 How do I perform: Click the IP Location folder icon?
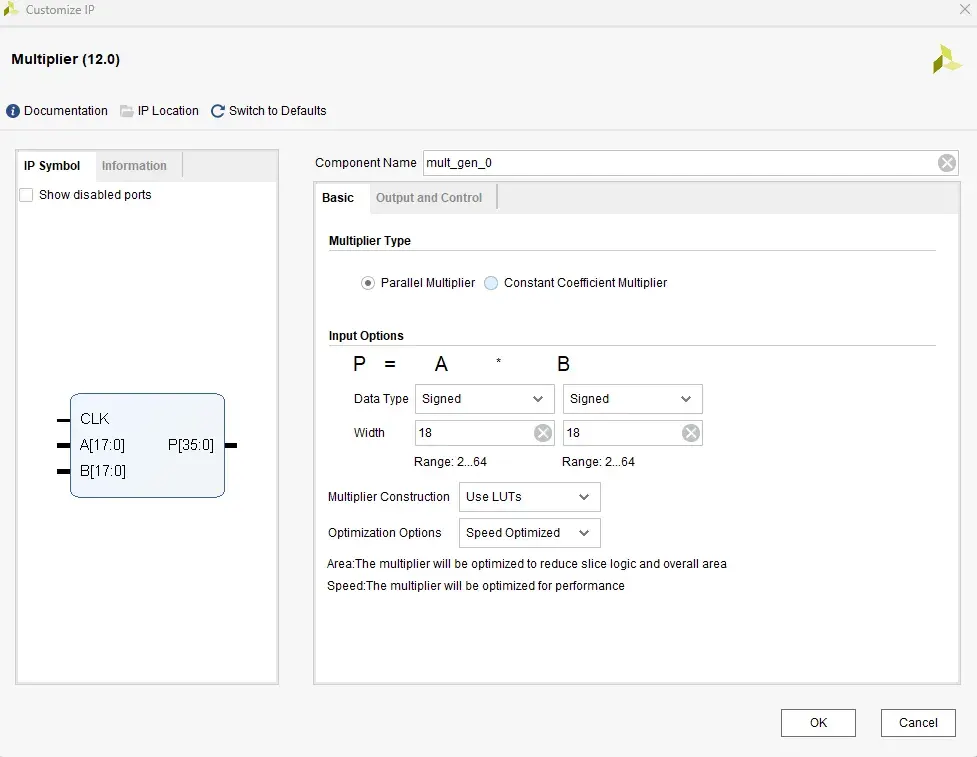pyautogui.click(x=126, y=111)
